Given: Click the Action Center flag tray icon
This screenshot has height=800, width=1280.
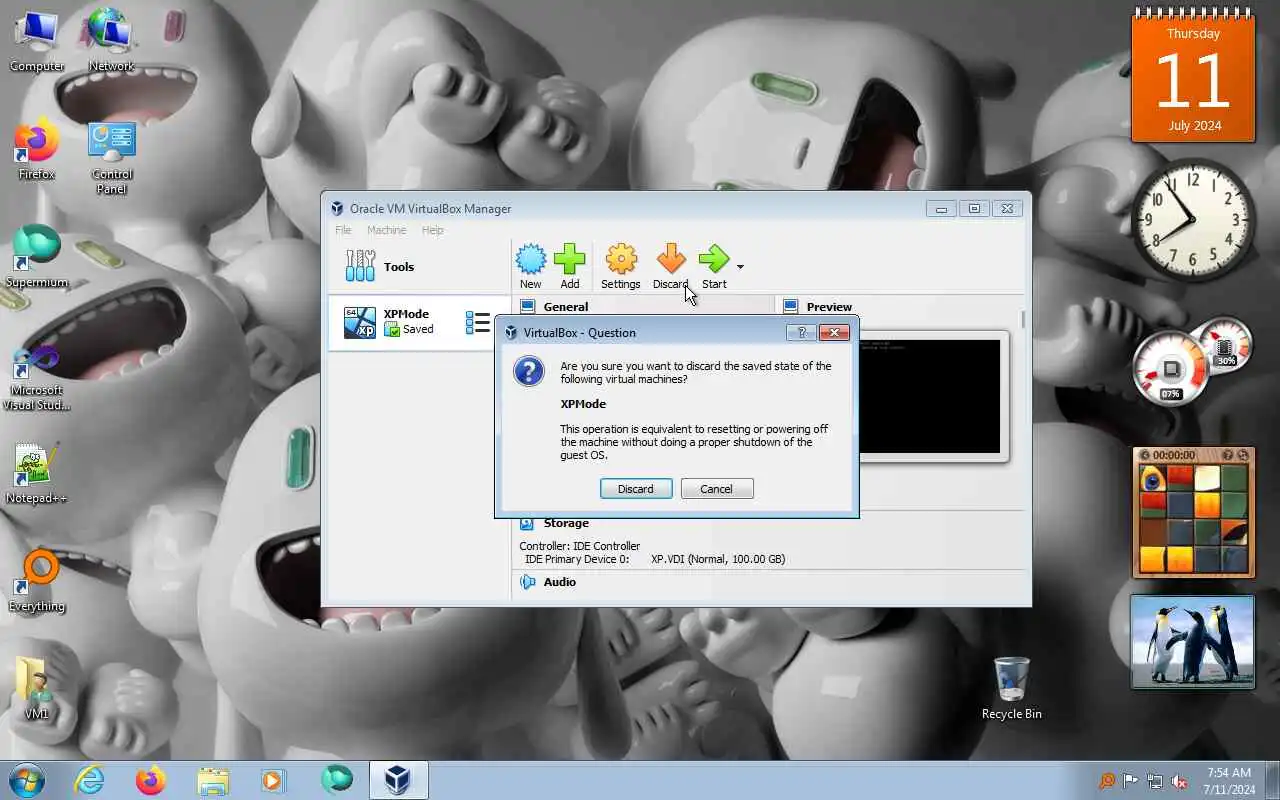Looking at the screenshot, I should [x=1130, y=781].
